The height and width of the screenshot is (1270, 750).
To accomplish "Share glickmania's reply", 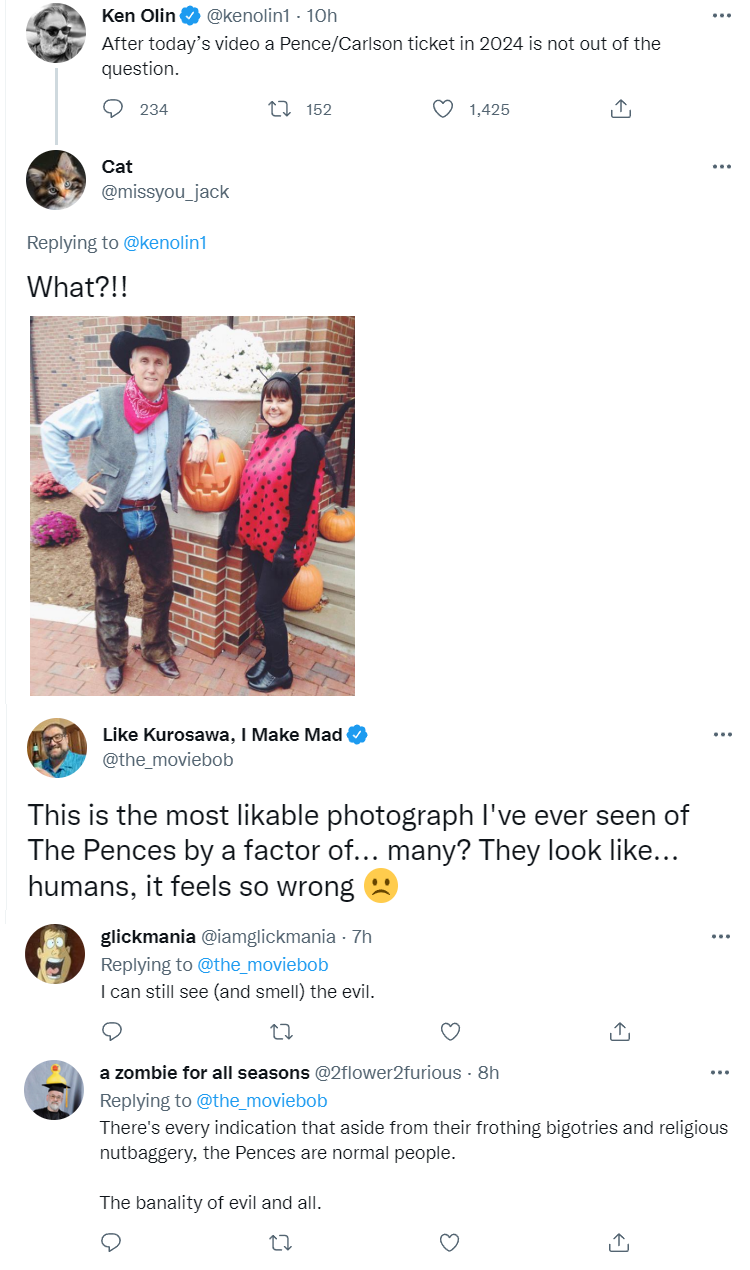I will pyautogui.click(x=619, y=1030).
